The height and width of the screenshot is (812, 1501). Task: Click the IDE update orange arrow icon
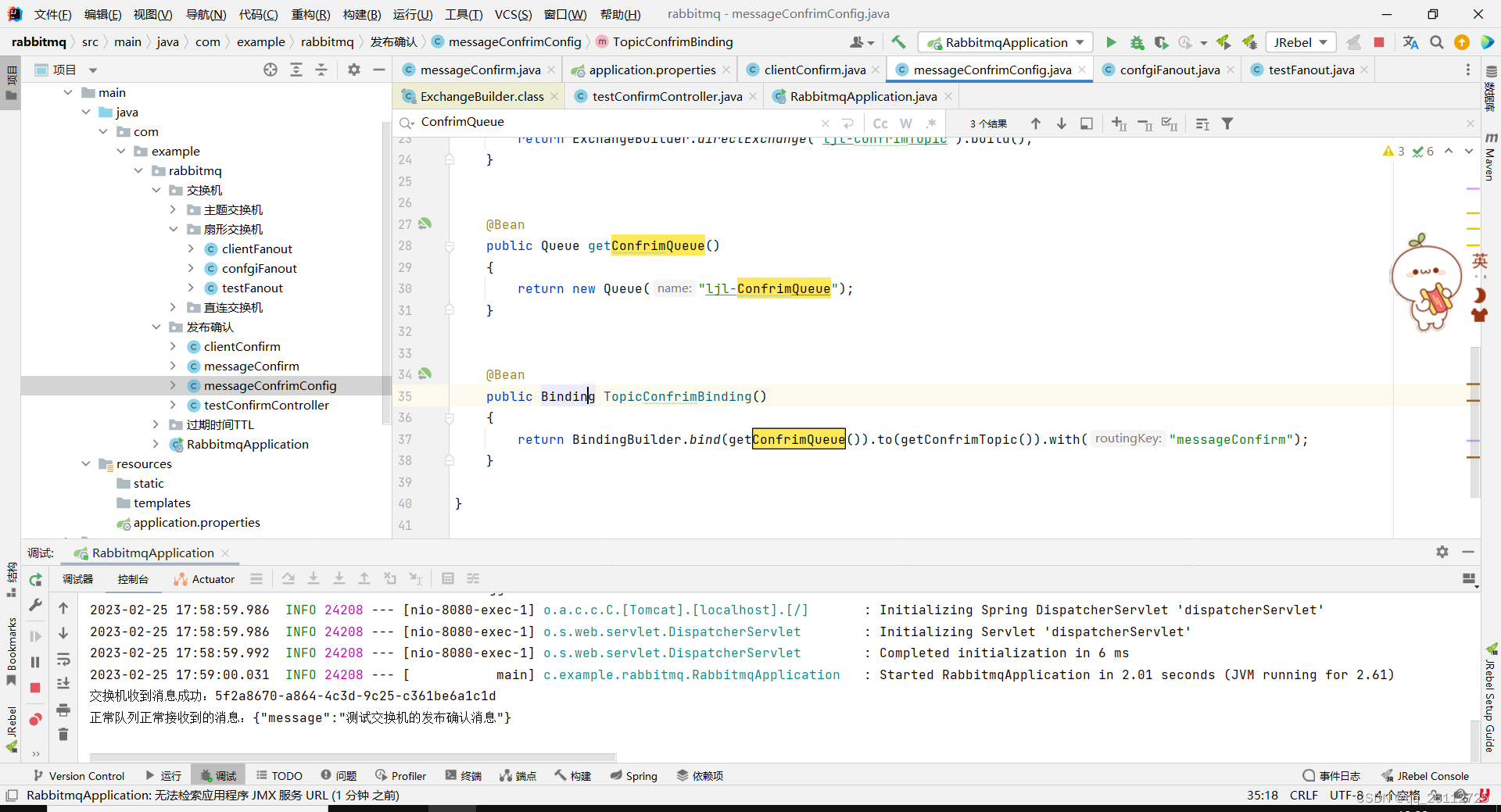(x=1462, y=42)
